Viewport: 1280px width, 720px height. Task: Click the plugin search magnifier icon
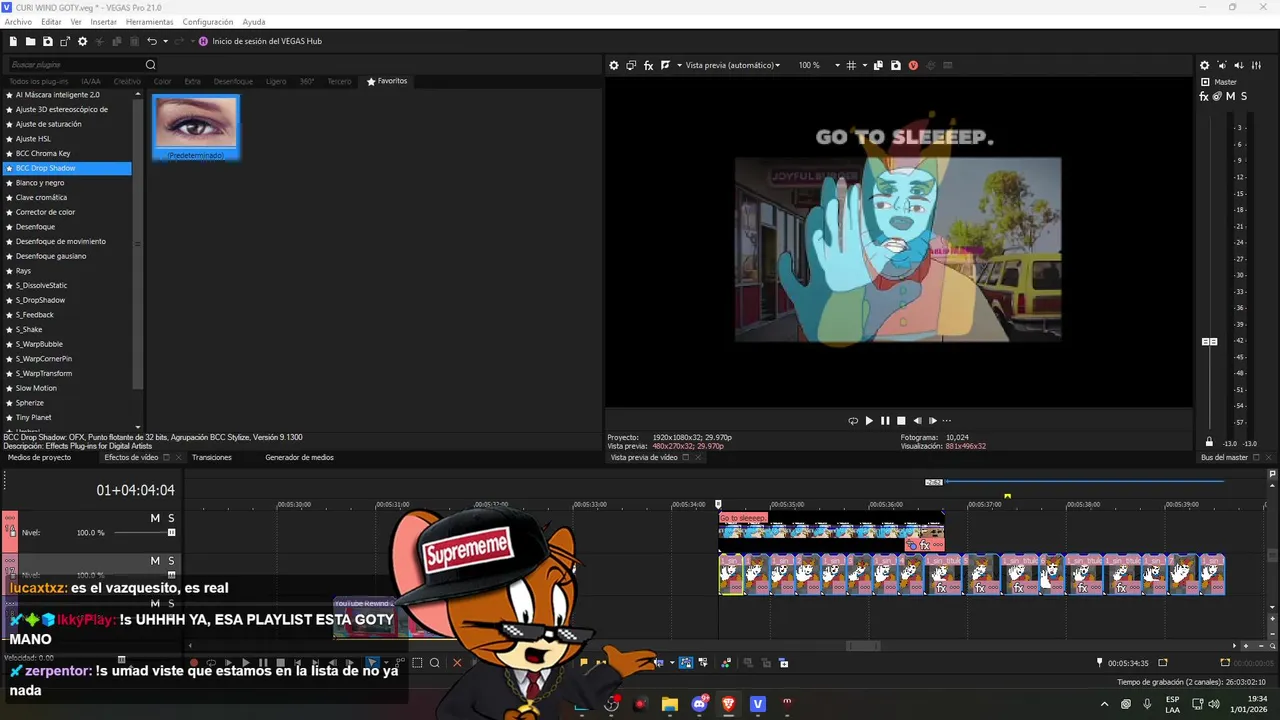151,65
